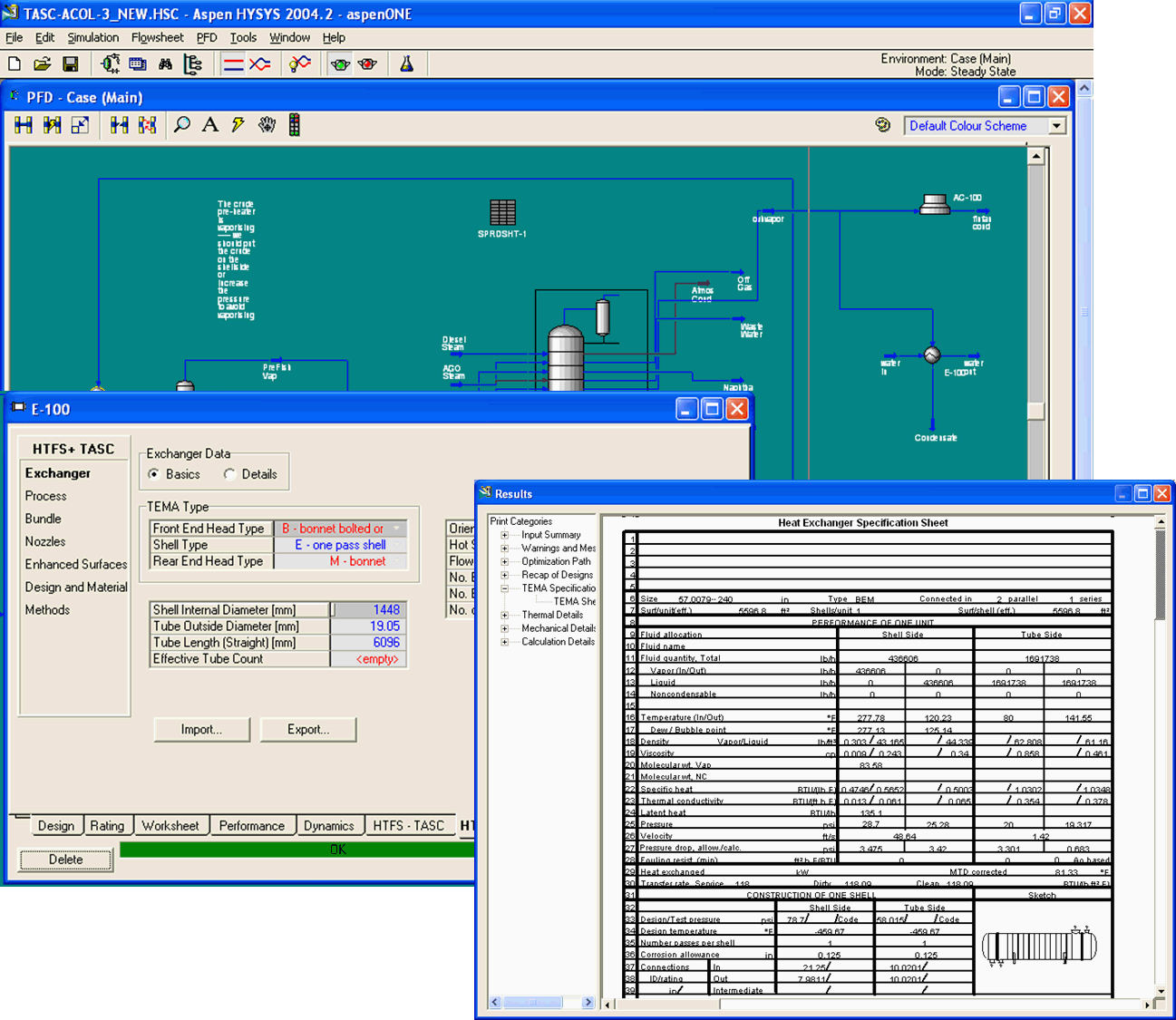Select the Basics radio button
Image resolution: width=1176 pixels, height=1020 pixels.
pos(154,474)
